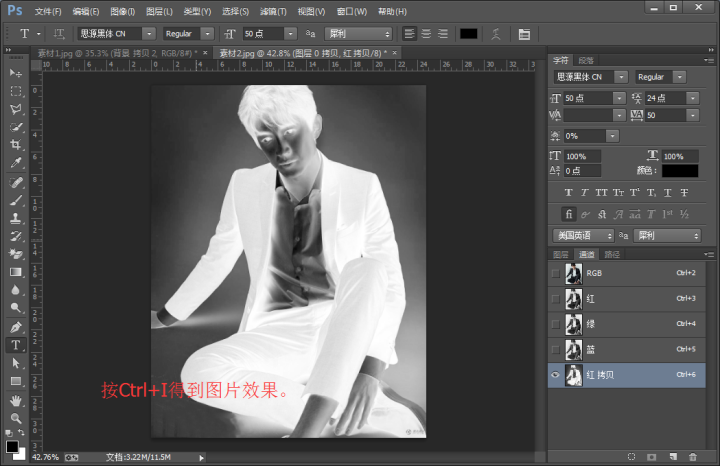Open the 图层(L) menu
The height and width of the screenshot is (466, 720).
(159, 11)
